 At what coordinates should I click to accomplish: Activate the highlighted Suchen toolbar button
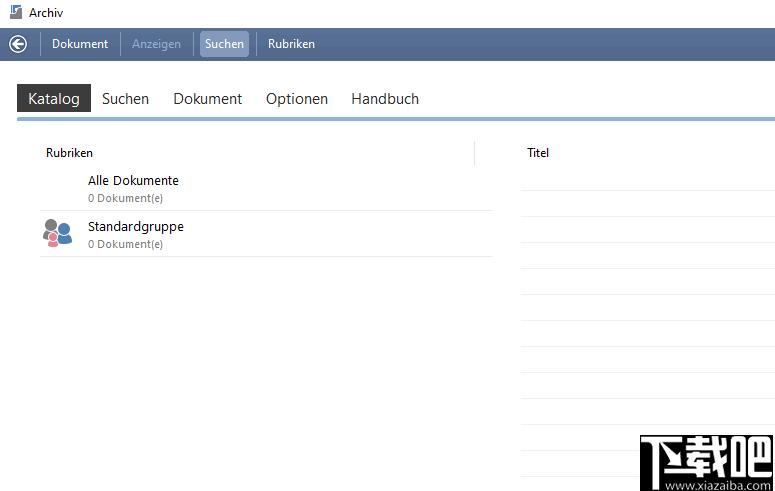224,44
